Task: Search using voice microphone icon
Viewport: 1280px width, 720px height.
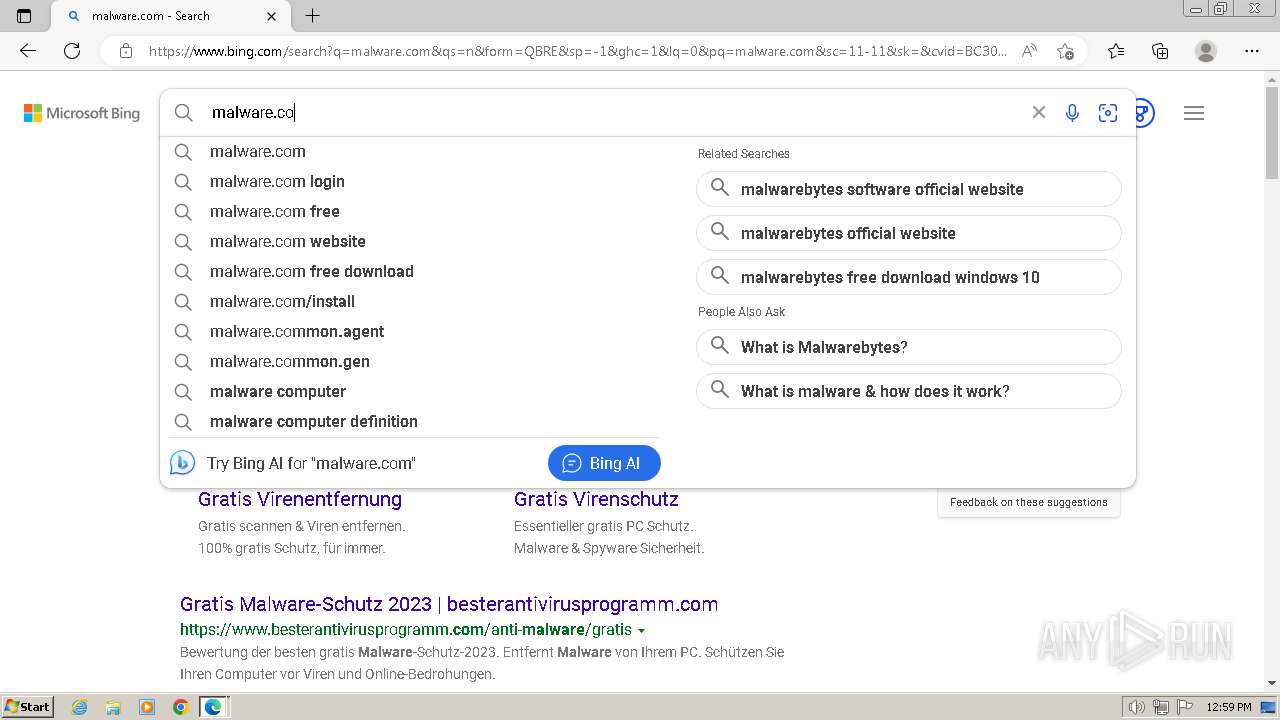Action: coord(1072,113)
